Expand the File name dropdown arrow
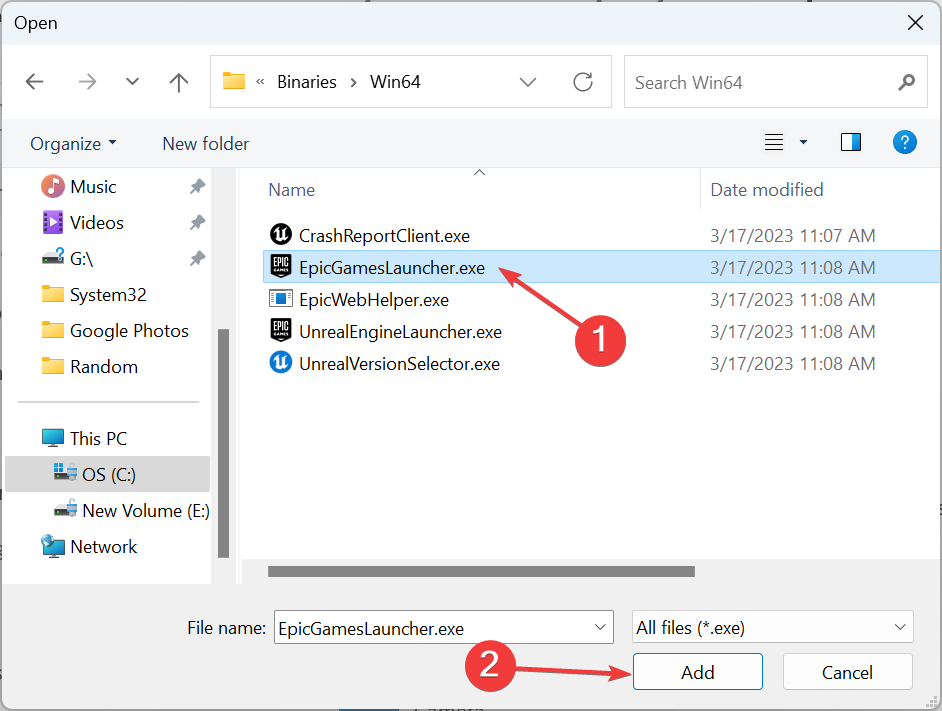942x711 pixels. 600,627
